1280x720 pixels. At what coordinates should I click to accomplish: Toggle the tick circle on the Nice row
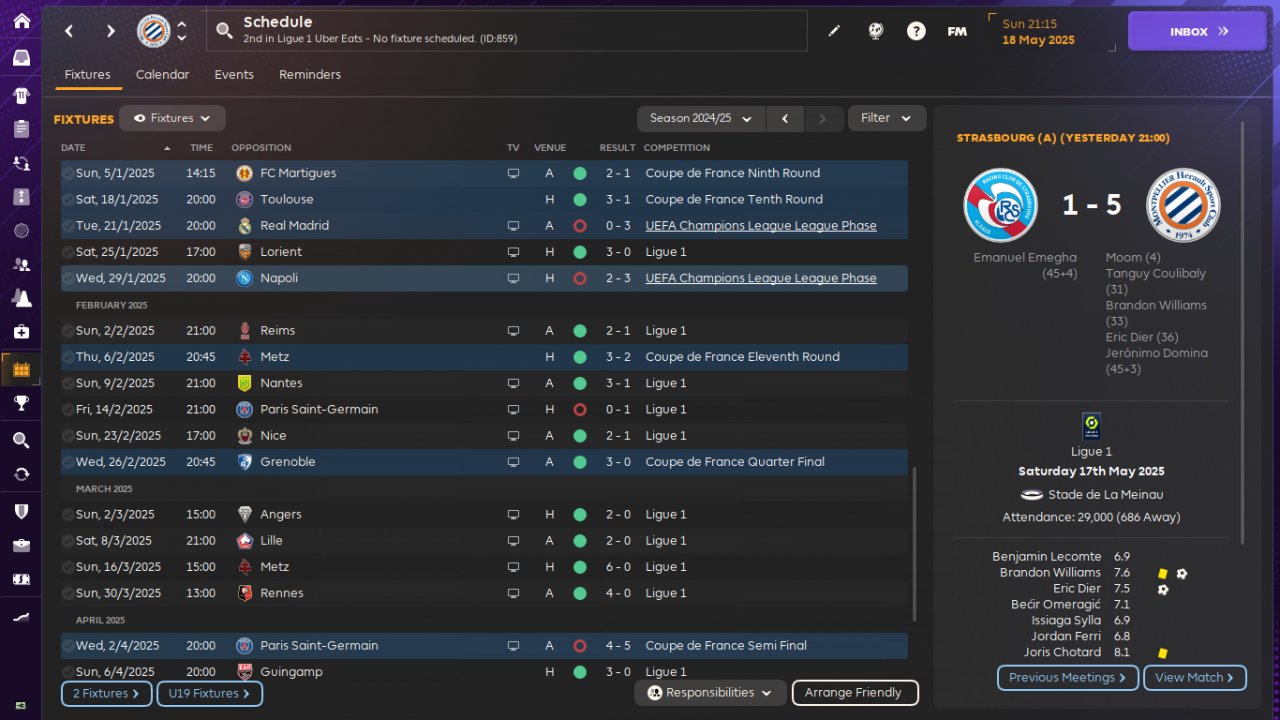68,436
